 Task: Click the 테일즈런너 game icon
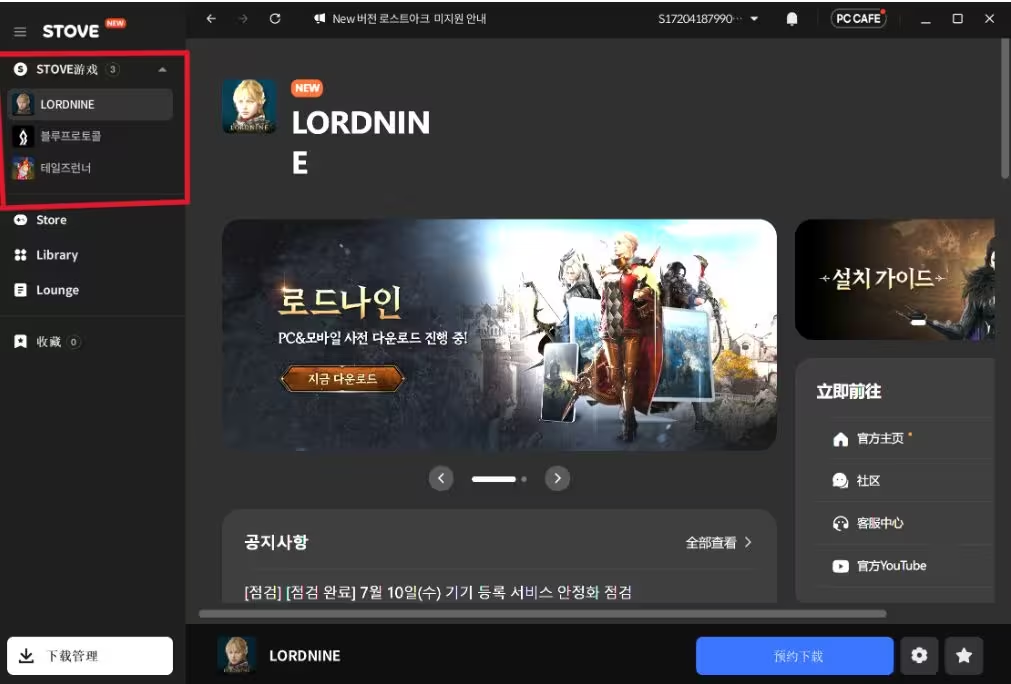point(23,168)
